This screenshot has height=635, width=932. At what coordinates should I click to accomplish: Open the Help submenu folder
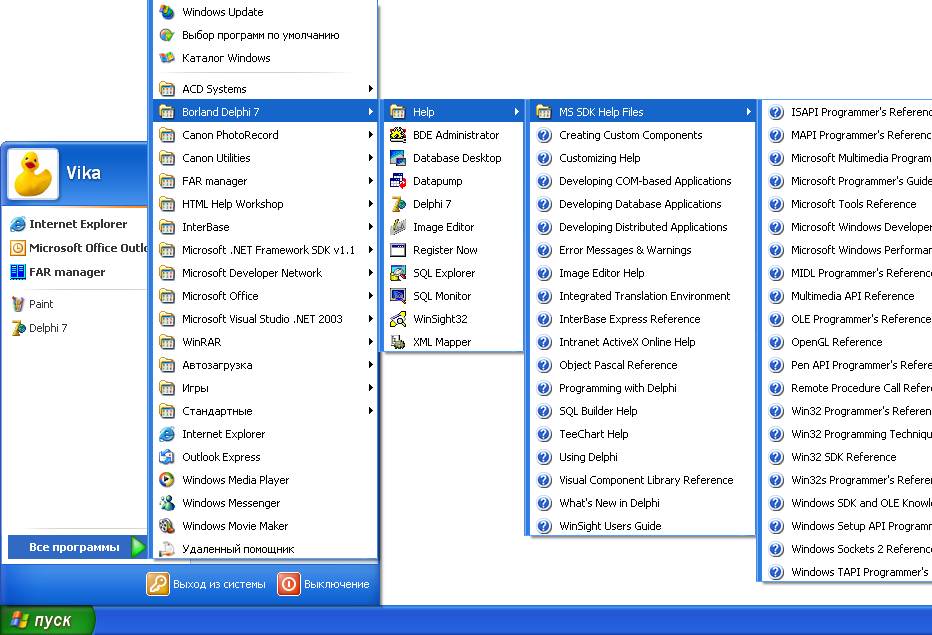coord(454,112)
